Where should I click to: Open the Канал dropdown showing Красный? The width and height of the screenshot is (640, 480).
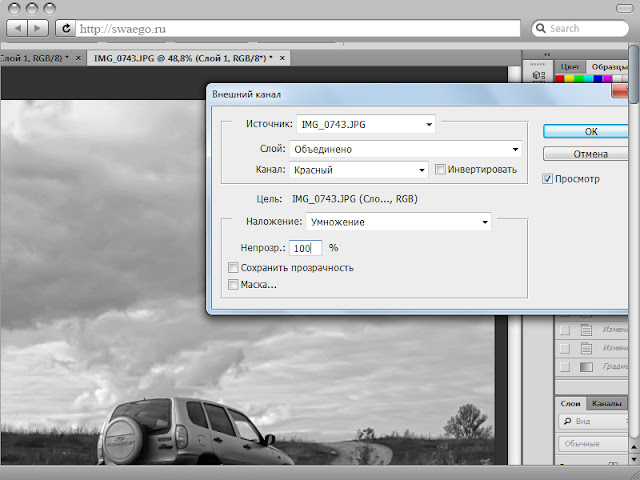pos(359,170)
